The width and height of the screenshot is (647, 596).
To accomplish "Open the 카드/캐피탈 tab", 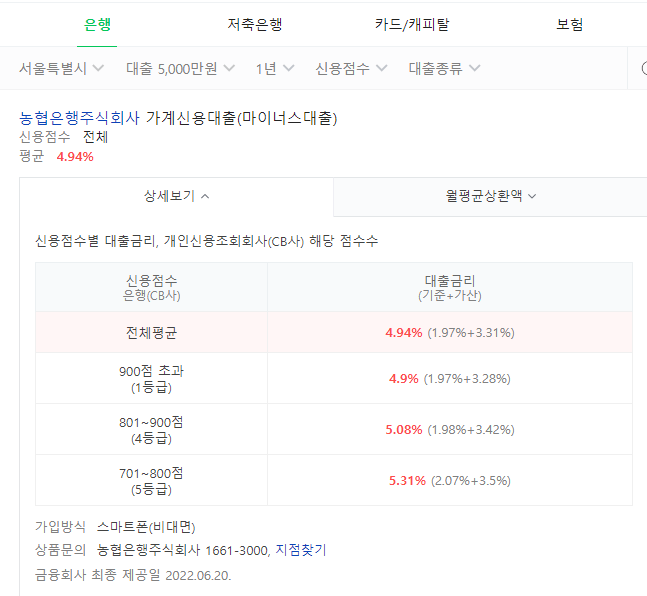I will tap(412, 25).
